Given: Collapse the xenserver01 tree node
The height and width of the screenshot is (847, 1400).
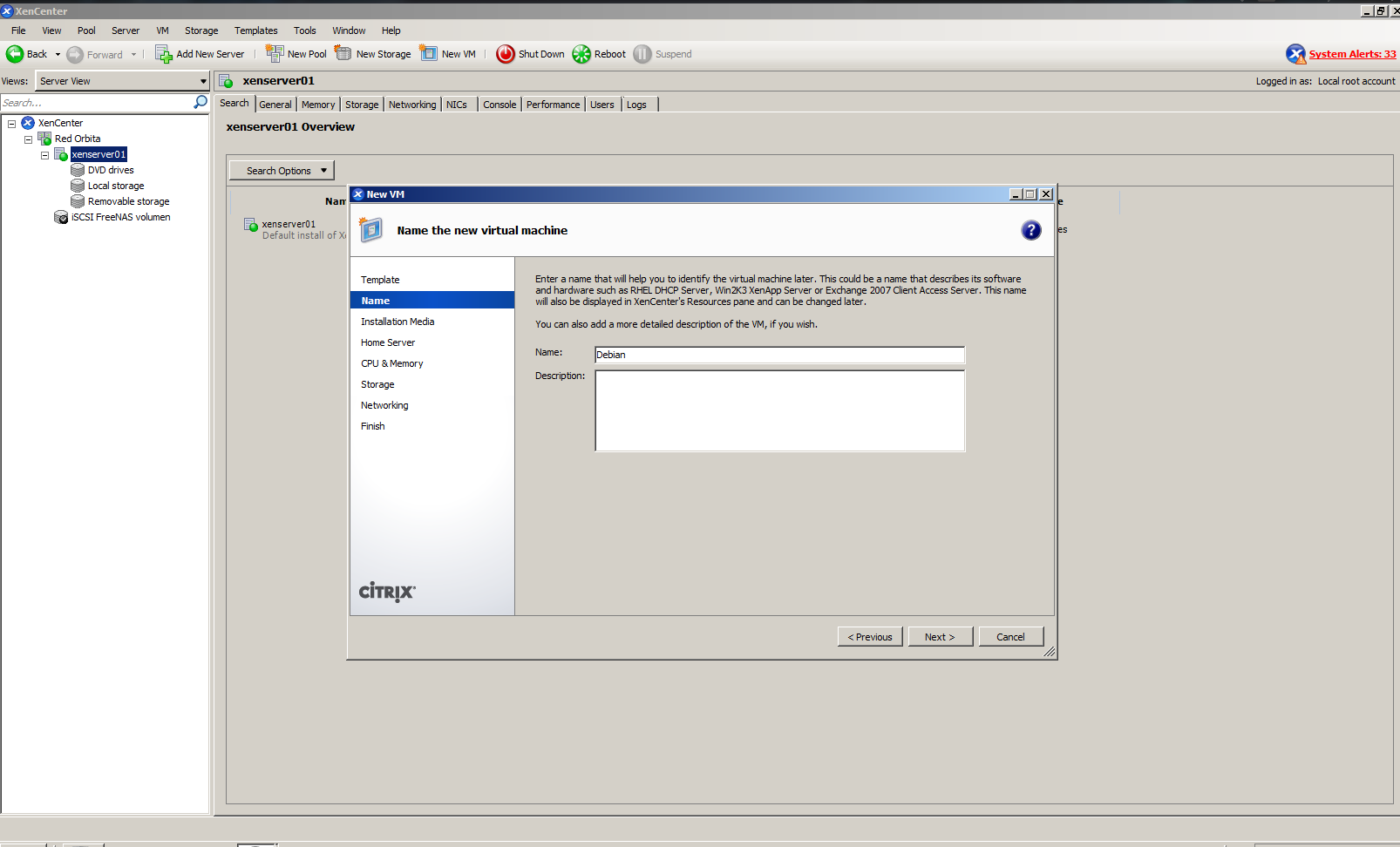Looking at the screenshot, I should click(44, 155).
